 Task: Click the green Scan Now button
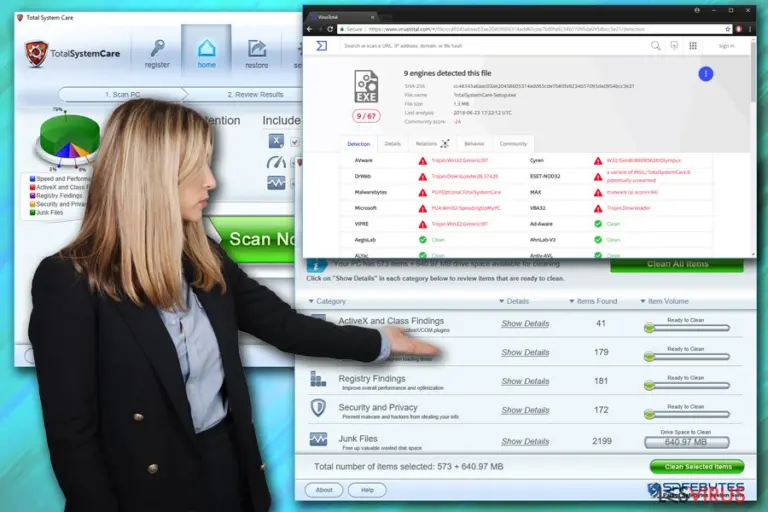[255, 239]
